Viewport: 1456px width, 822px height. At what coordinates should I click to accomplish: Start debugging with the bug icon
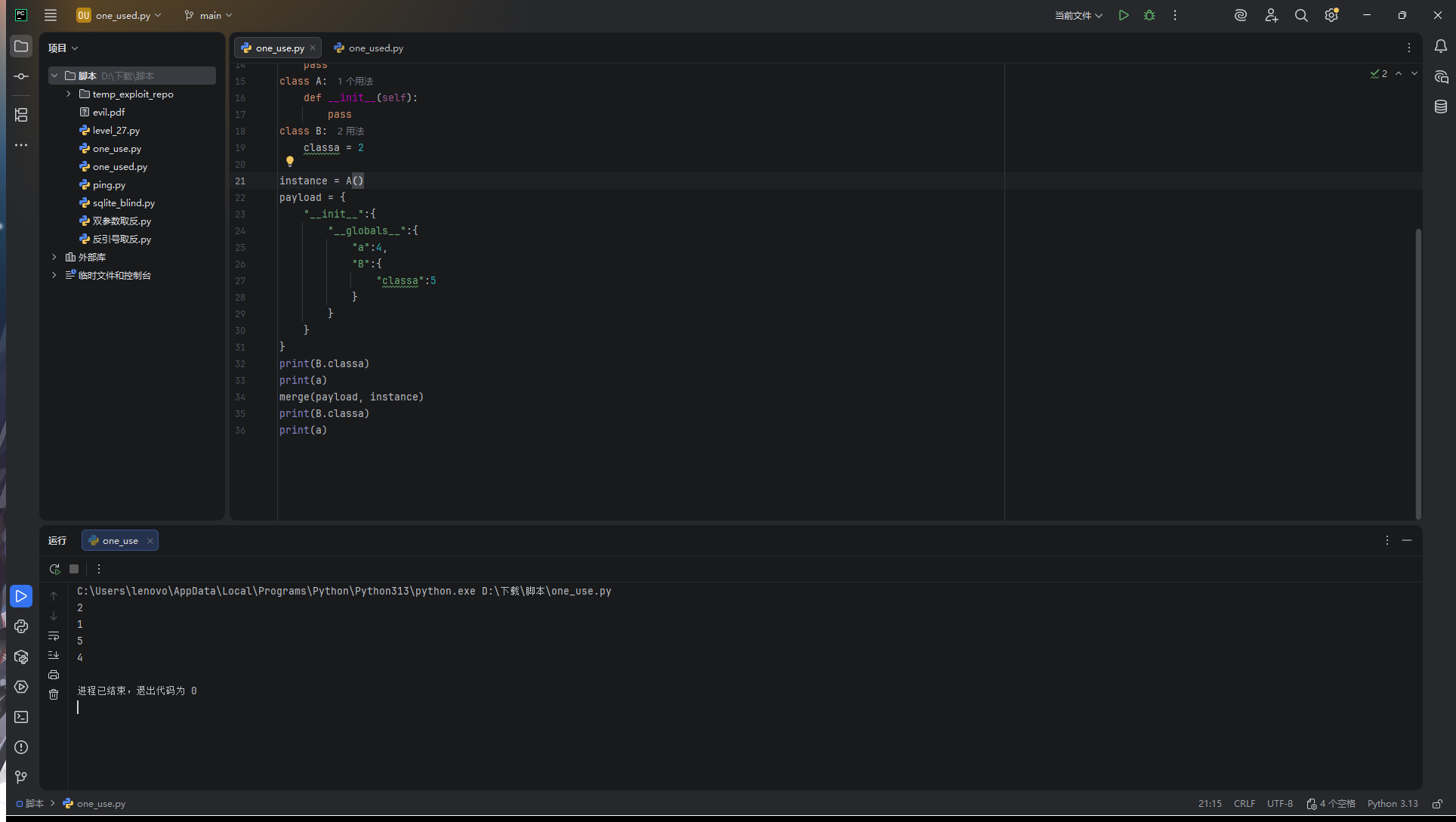[1149, 15]
